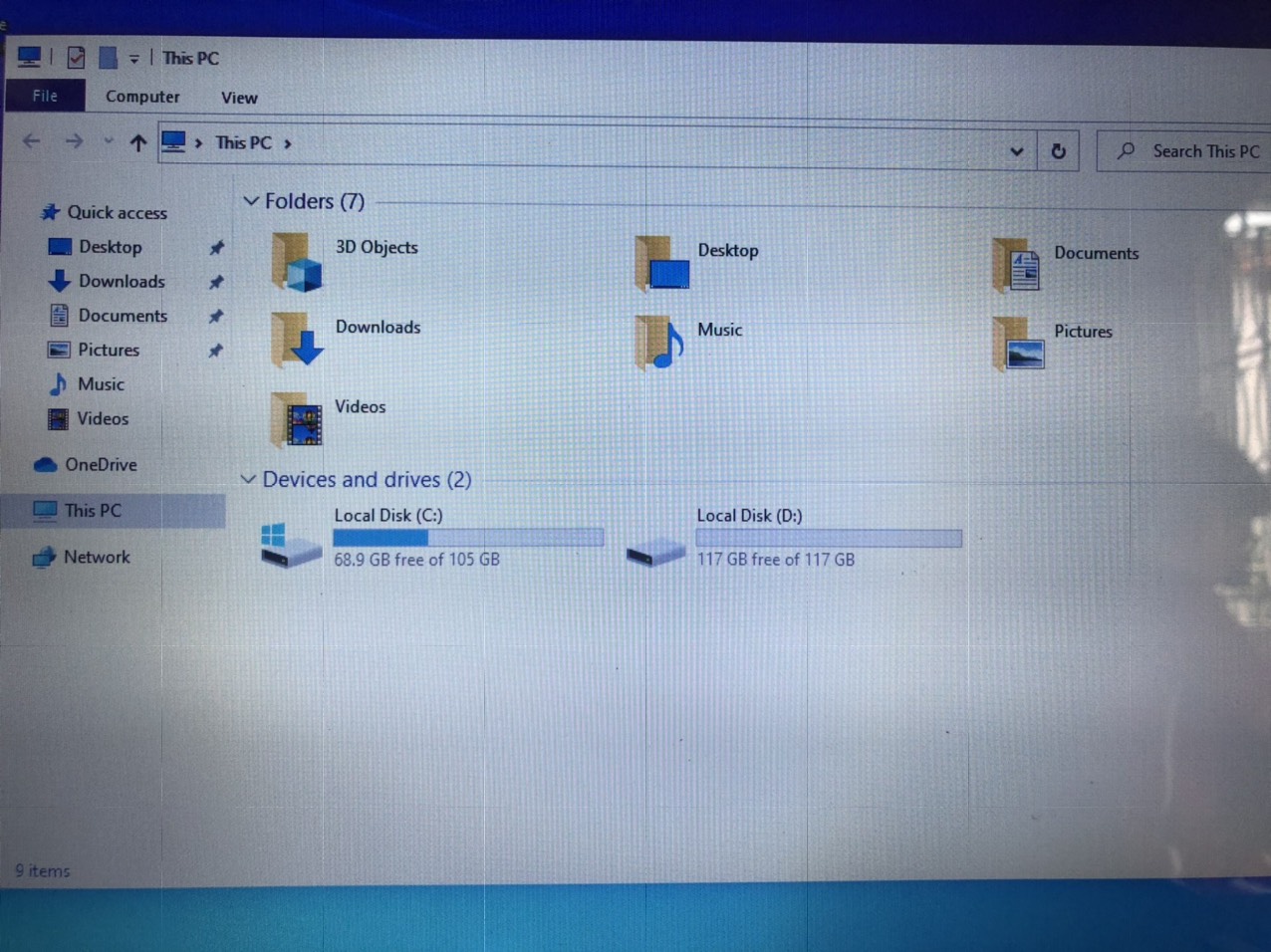This screenshot has height=952, width=1271.
Task: Click in the Search This PC box
Action: click(1185, 151)
